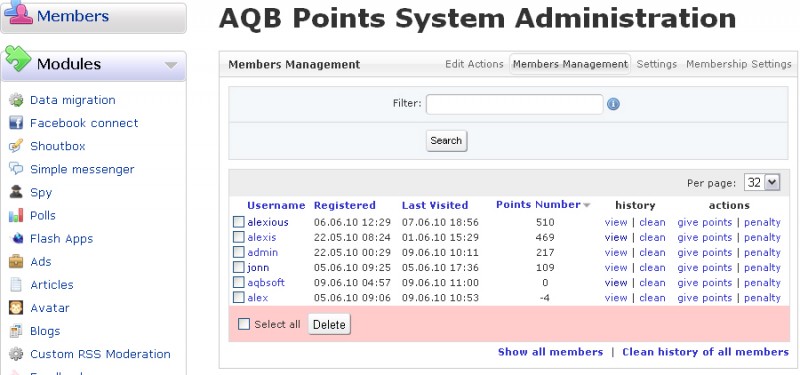The height and width of the screenshot is (375, 800).
Task: Click the blue info icon beside Filter
Action: (613, 104)
